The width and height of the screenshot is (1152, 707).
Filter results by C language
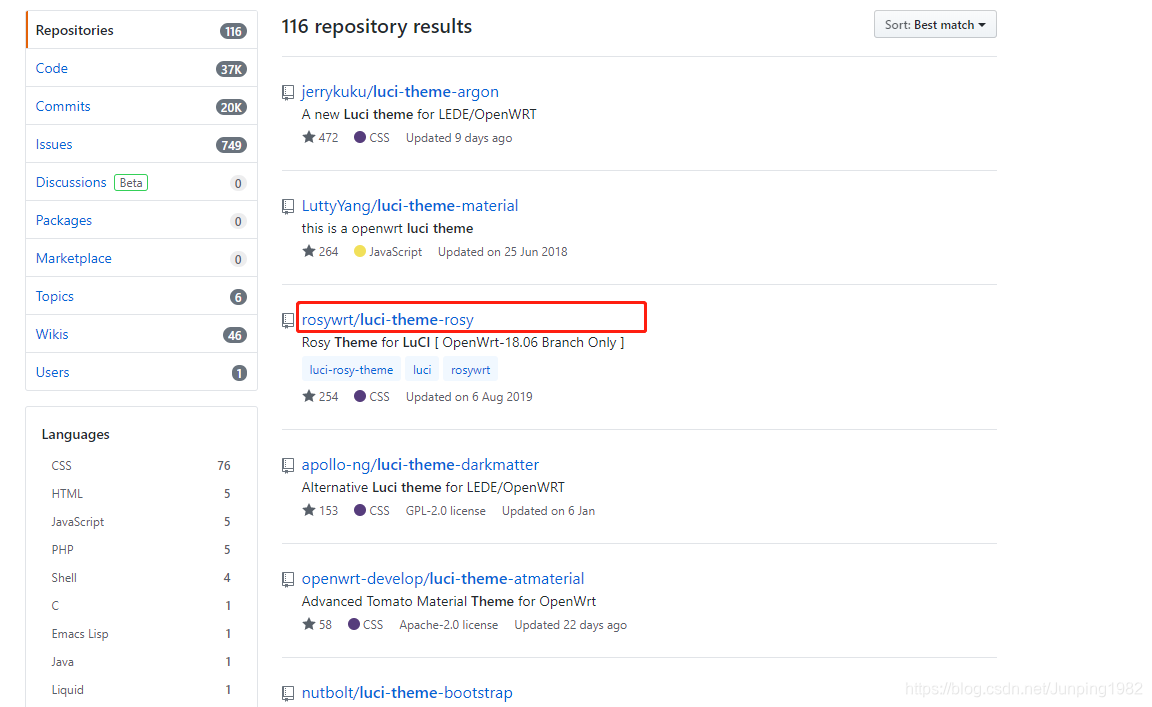point(140,606)
